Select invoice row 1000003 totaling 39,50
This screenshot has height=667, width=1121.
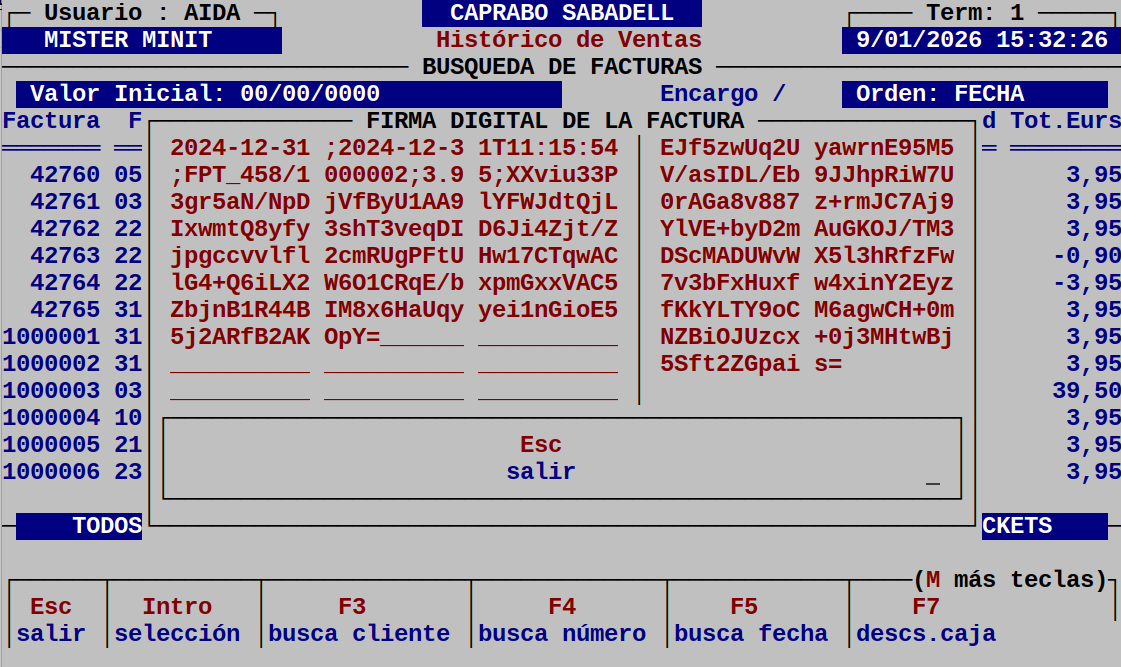(70, 390)
